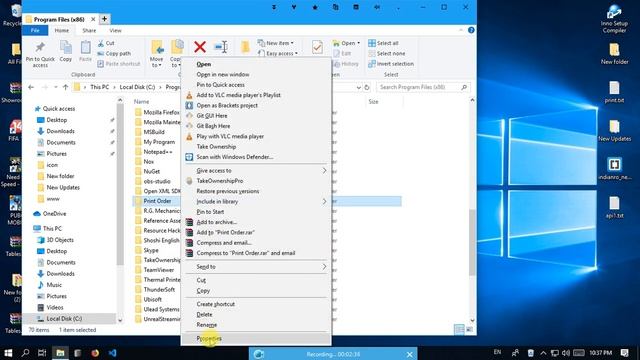Image resolution: width=640 pixels, height=360 pixels.
Task: Open the notification center icon
Action: (x=624, y=353)
